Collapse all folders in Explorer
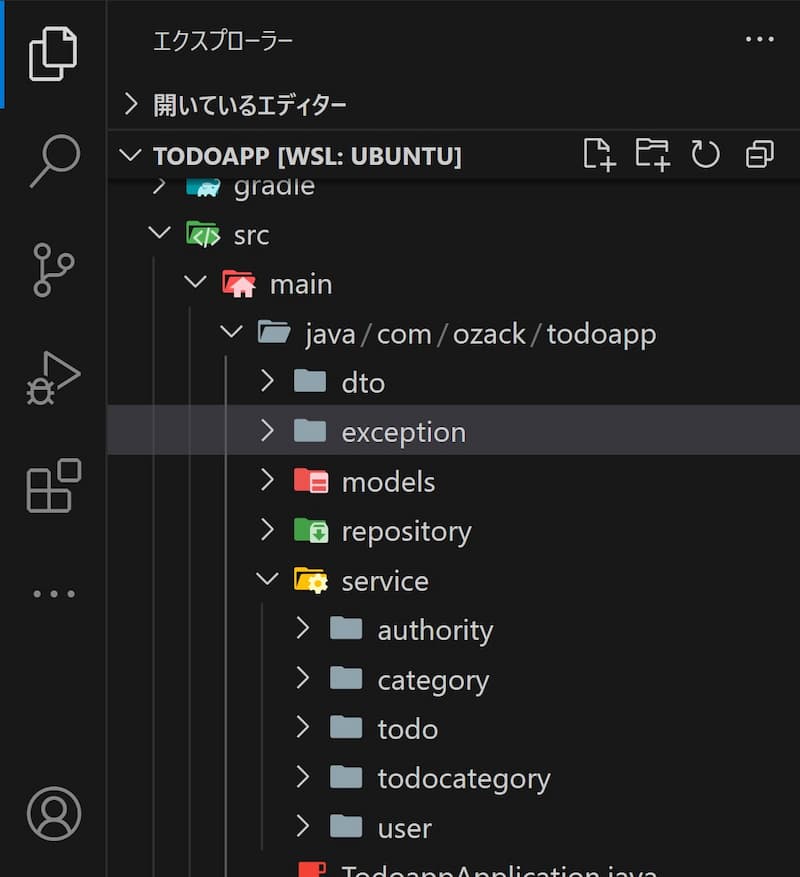Image resolution: width=800 pixels, height=877 pixels. coord(760,154)
